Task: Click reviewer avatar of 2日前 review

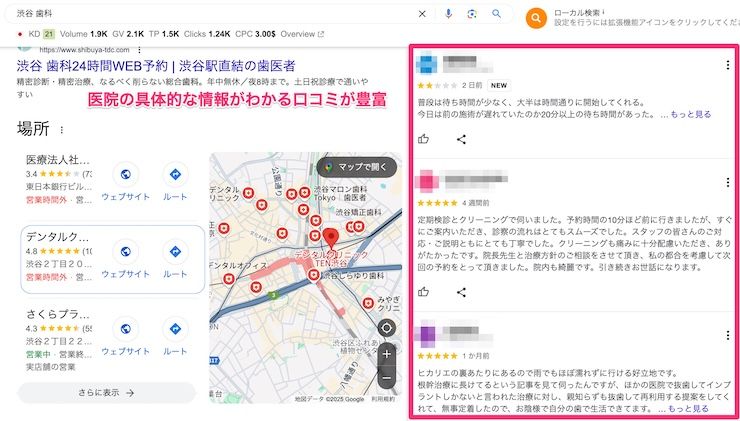Action: 426,64
